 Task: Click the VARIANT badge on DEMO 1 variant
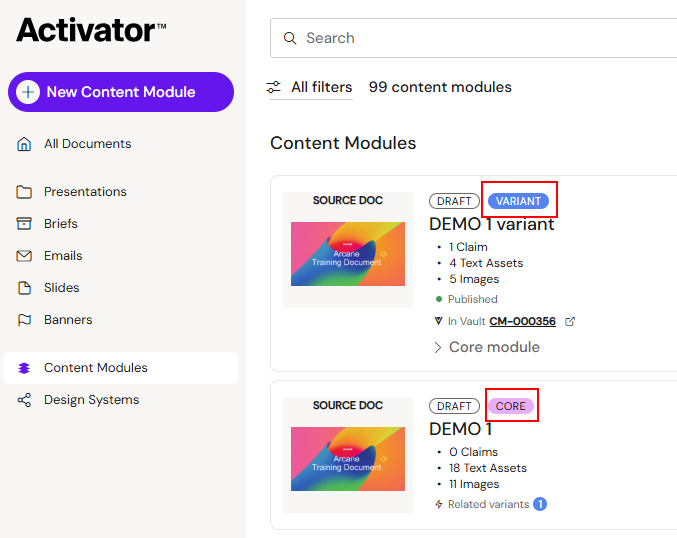518,201
